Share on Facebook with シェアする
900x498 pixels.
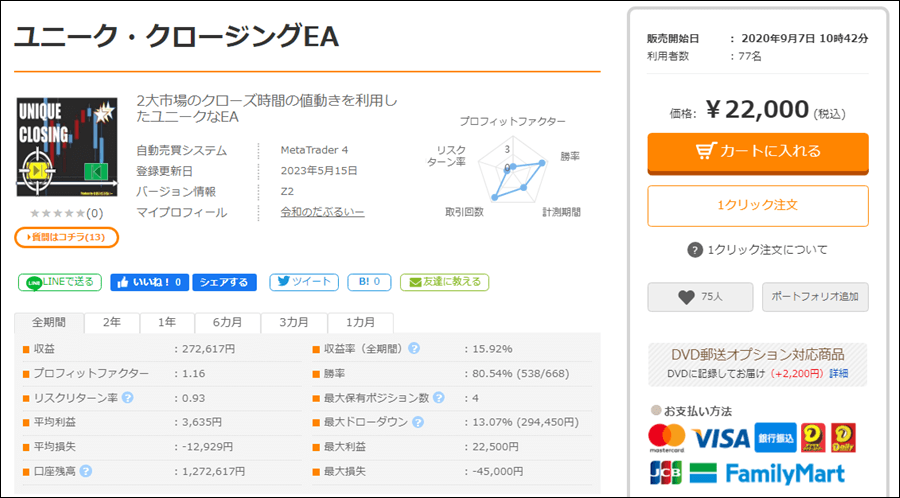click(x=224, y=283)
